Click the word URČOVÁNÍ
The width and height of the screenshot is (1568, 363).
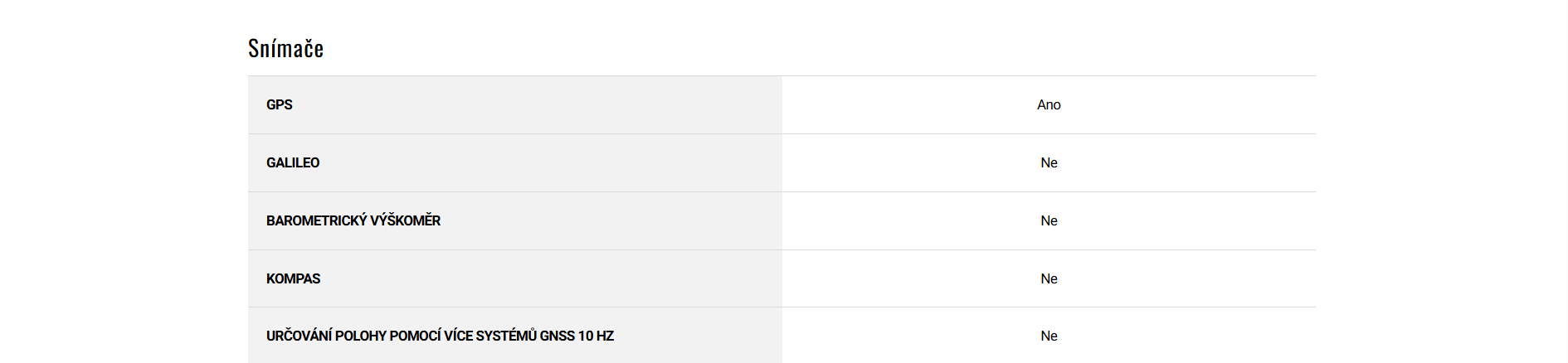click(x=299, y=336)
